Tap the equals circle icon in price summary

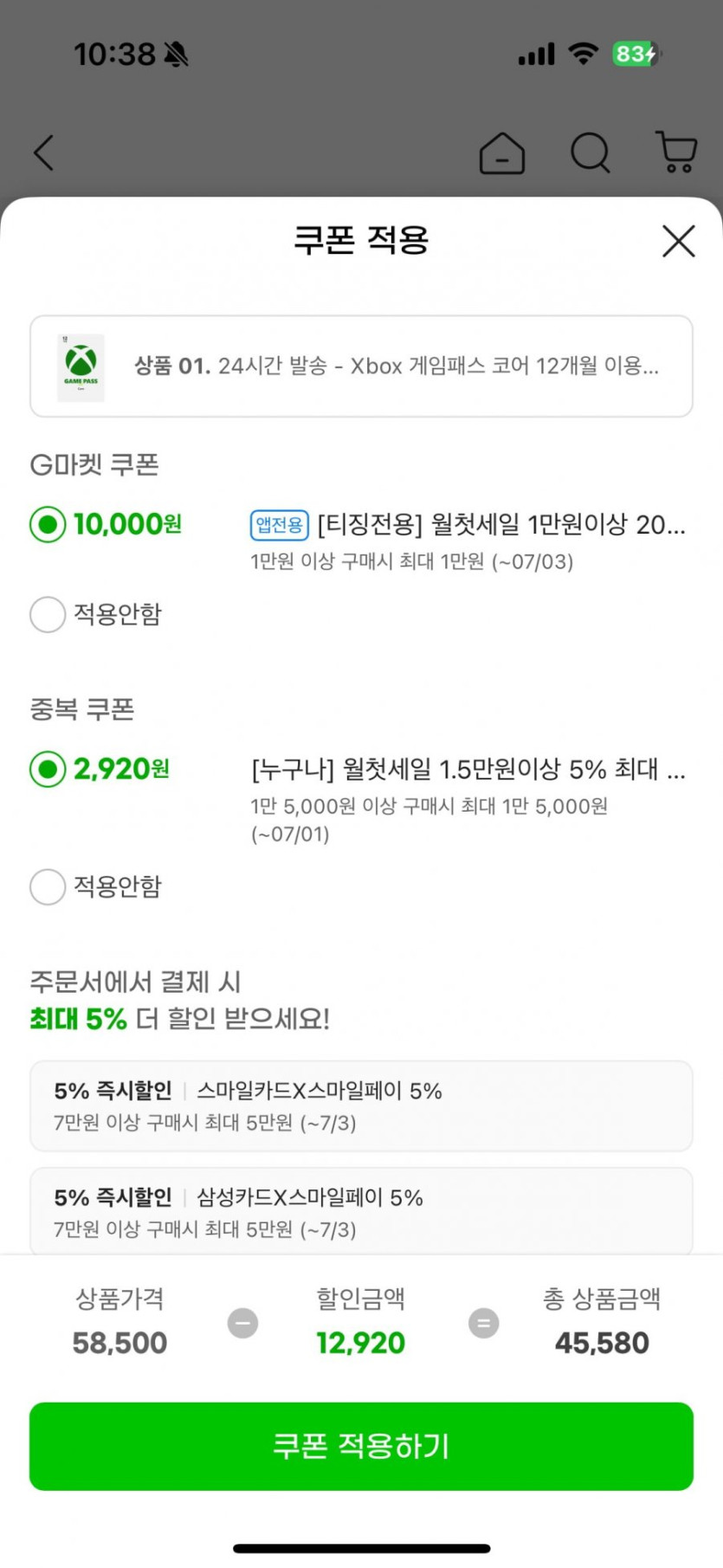(x=483, y=1323)
